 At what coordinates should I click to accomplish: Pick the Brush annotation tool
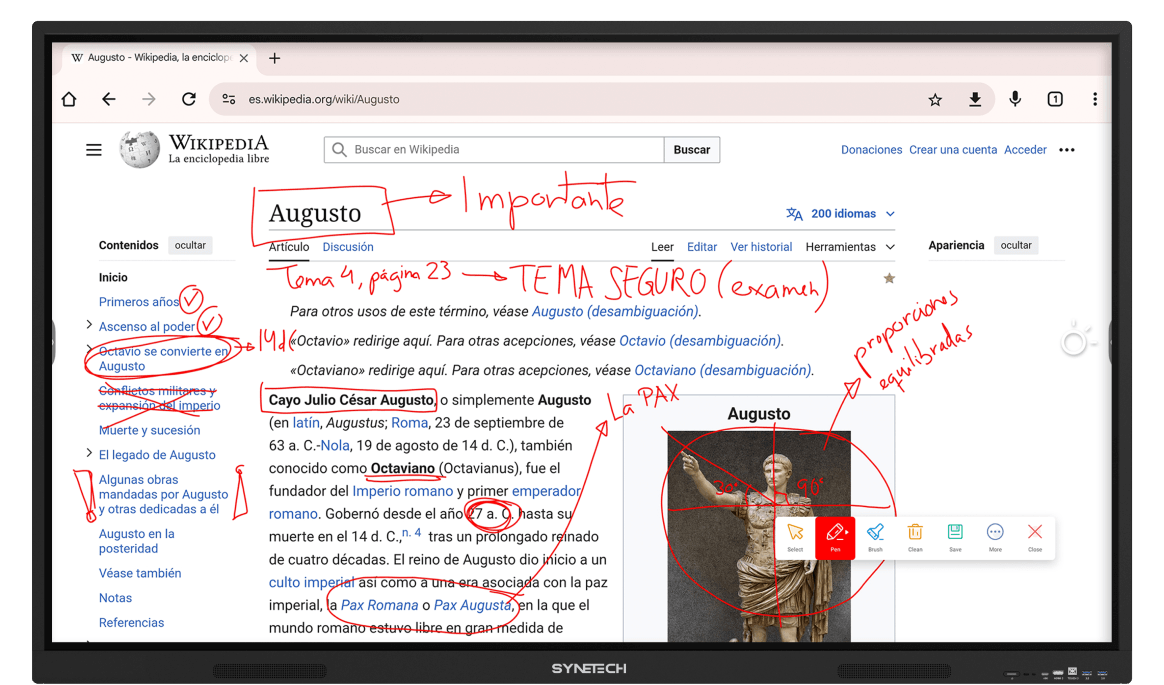tap(875, 537)
